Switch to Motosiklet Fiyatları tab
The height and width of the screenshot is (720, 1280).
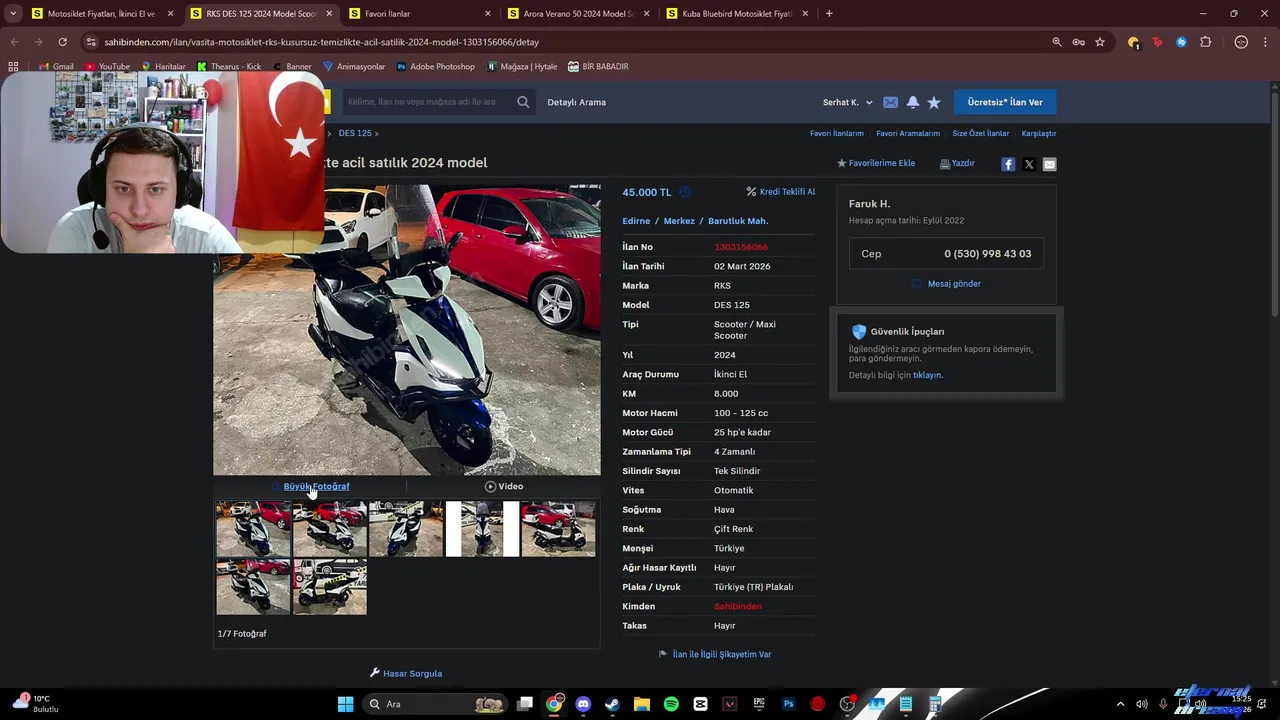[x=101, y=14]
